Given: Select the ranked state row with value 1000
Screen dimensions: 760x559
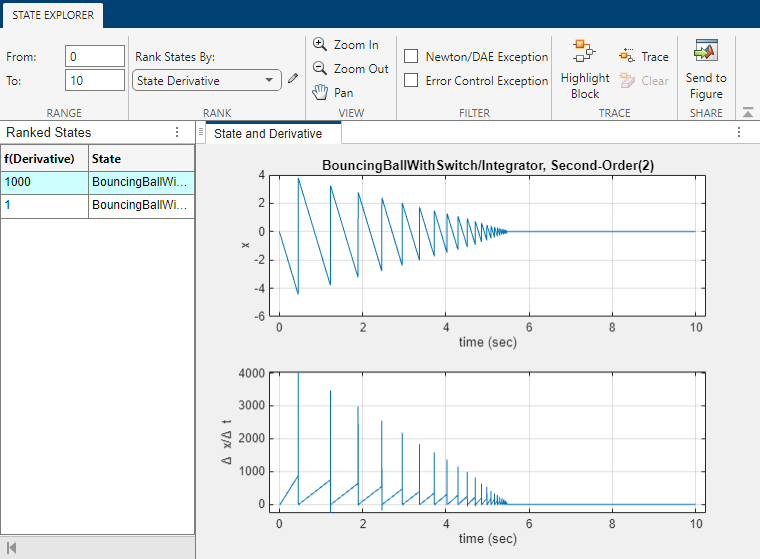Looking at the screenshot, I should tap(97, 182).
